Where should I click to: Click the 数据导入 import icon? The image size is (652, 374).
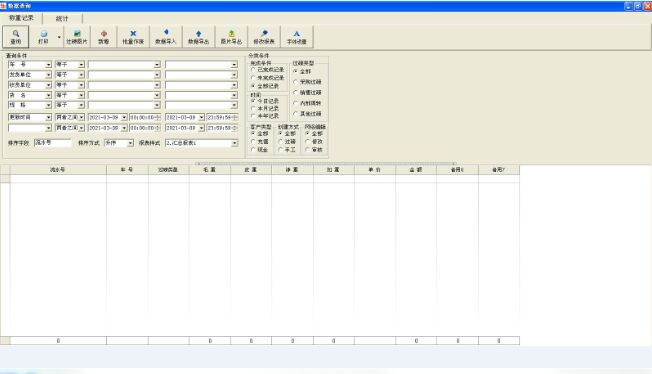click(165, 37)
